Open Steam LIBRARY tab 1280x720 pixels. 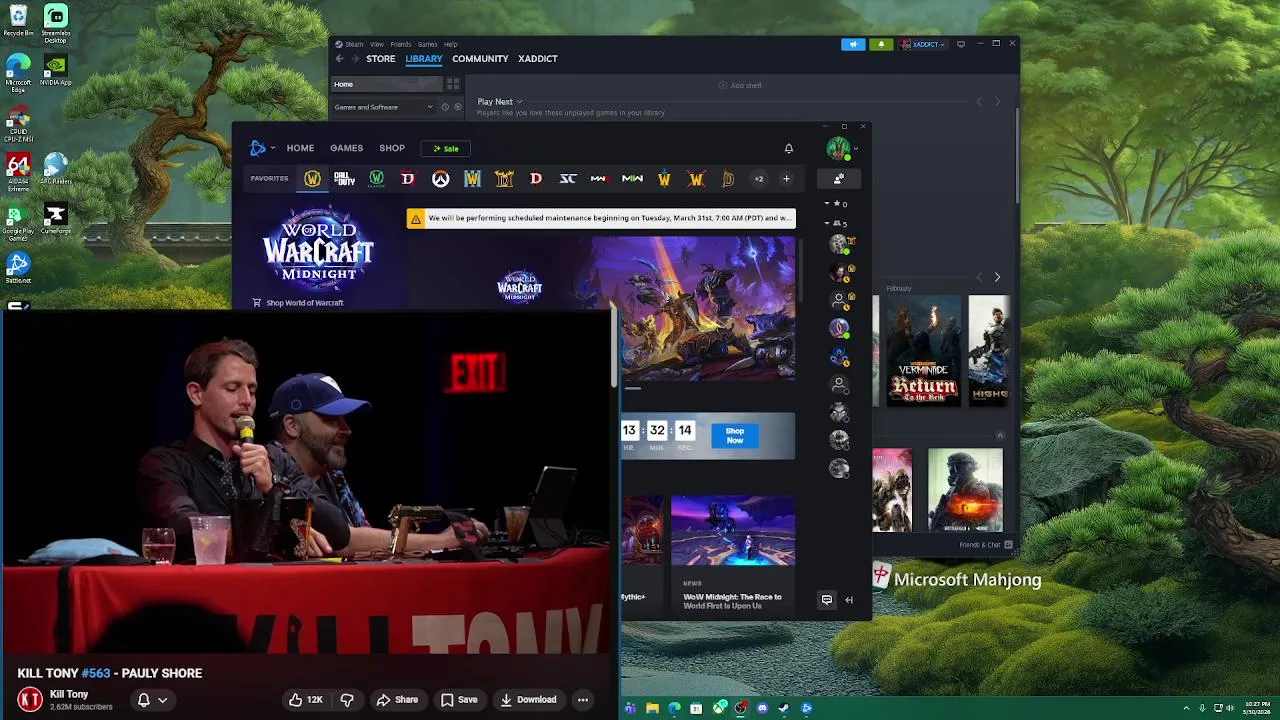pyautogui.click(x=424, y=59)
